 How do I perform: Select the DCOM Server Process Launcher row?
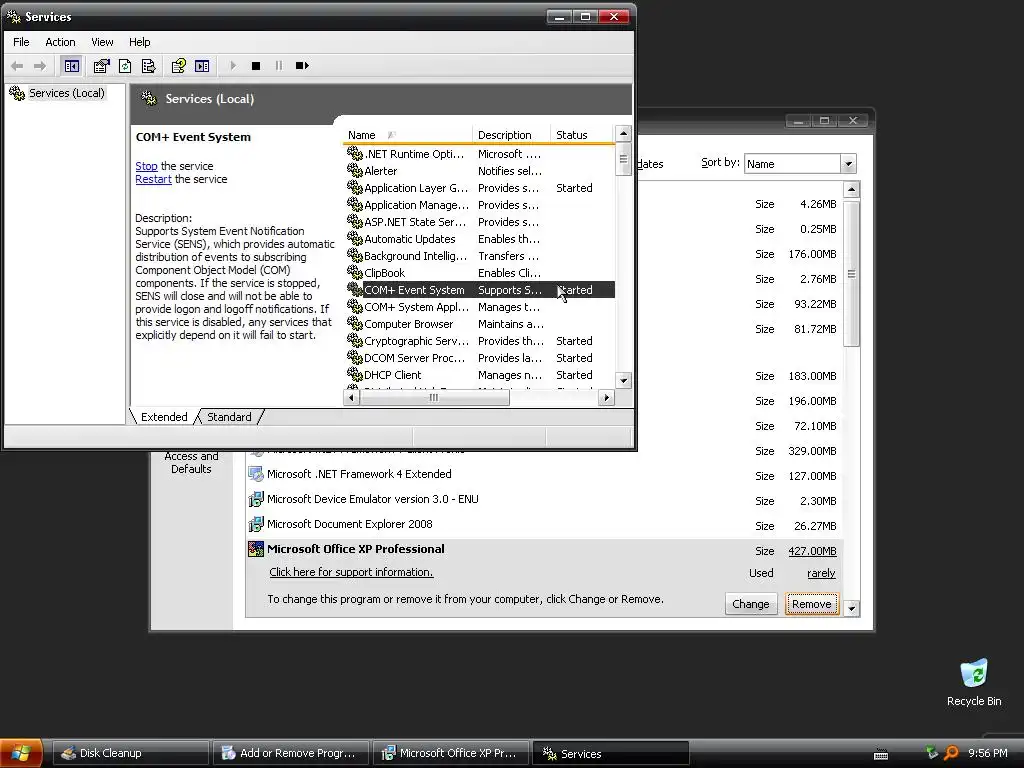click(x=480, y=358)
